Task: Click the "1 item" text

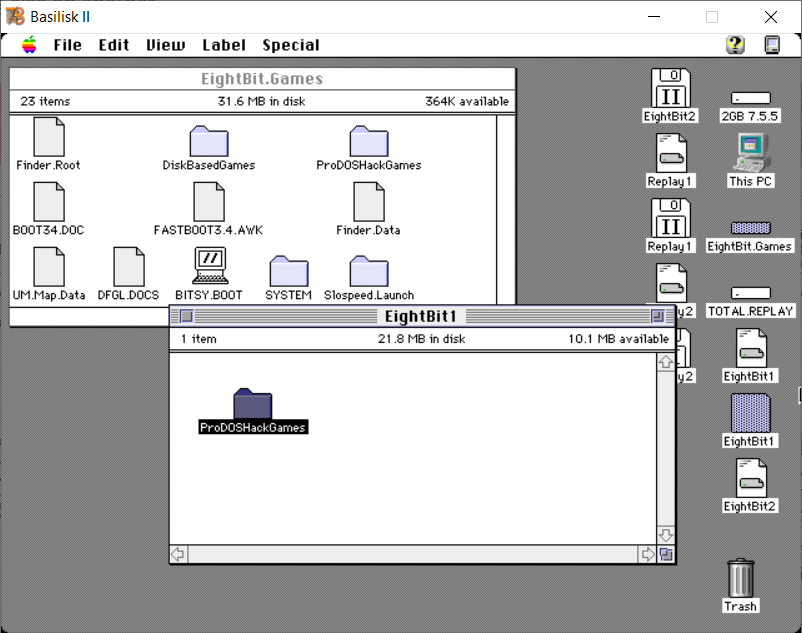Action: pos(198,339)
